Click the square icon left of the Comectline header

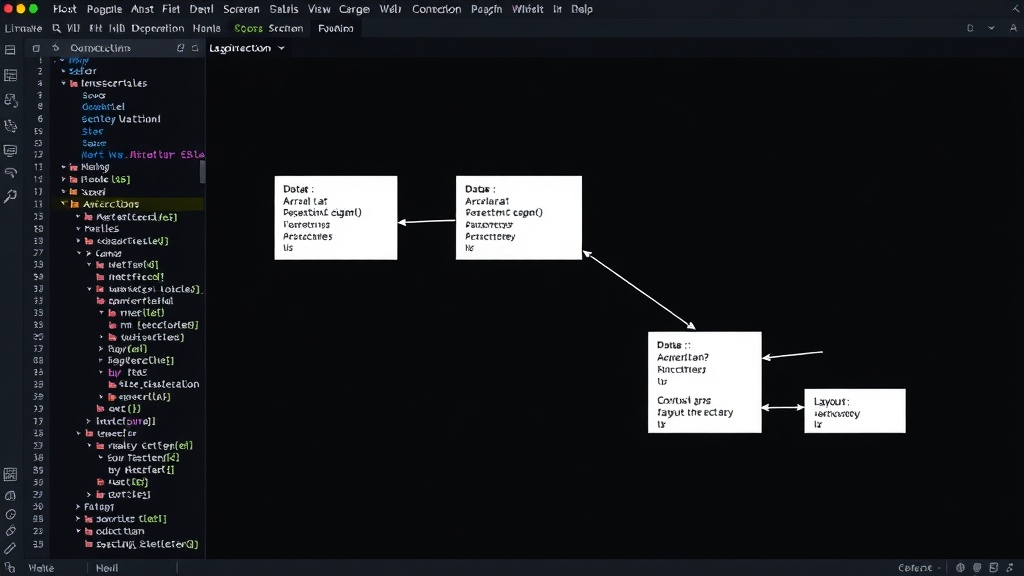tap(36, 48)
